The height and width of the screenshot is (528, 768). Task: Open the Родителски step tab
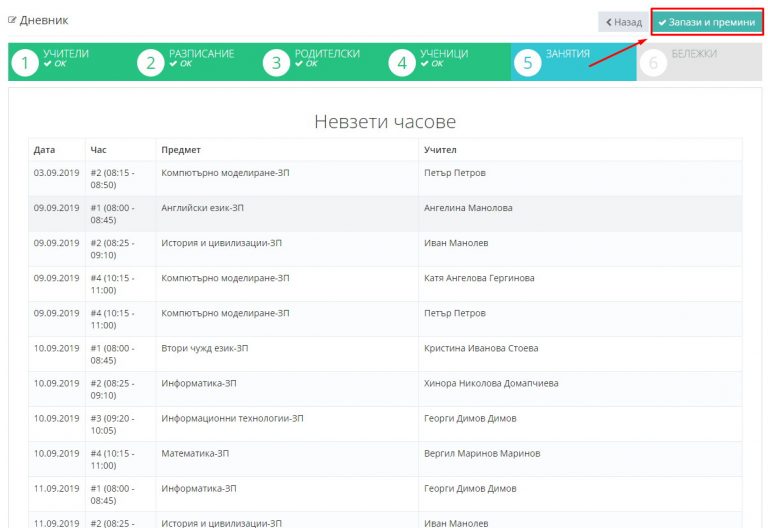click(x=320, y=54)
